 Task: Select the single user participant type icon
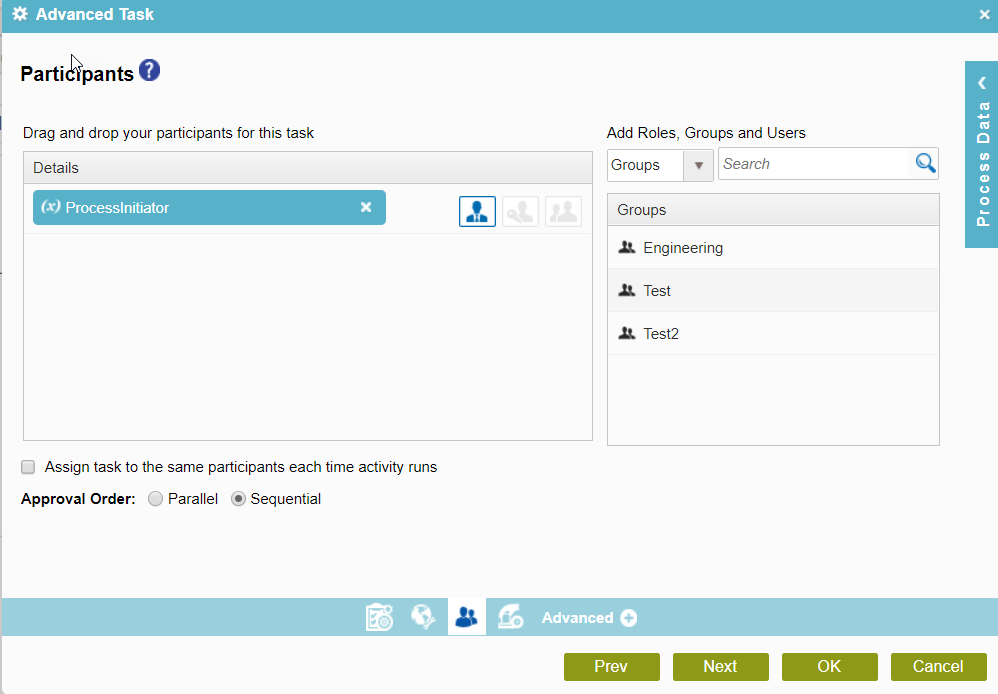pos(477,211)
